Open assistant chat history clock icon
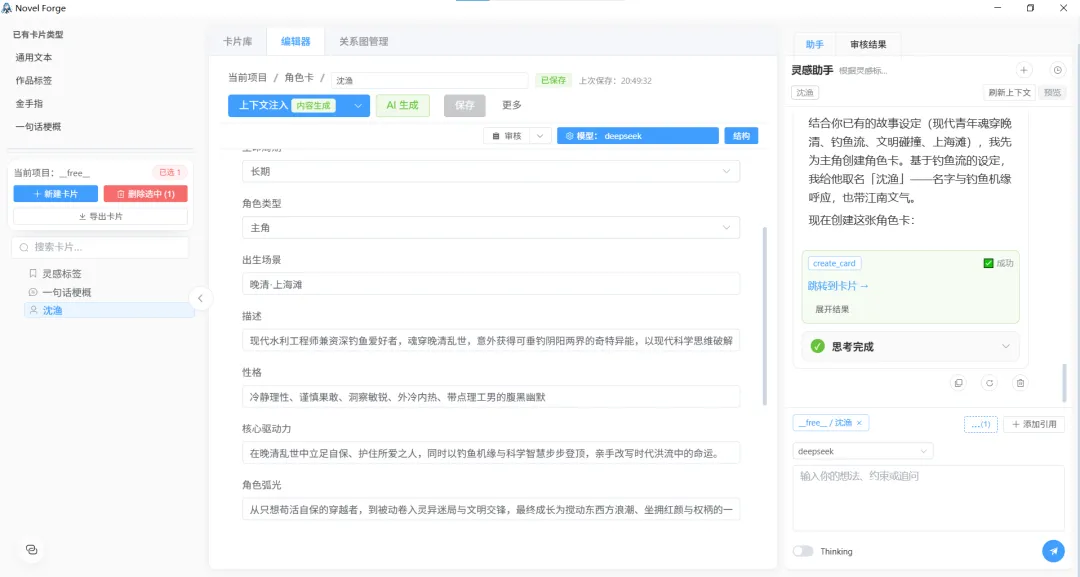1080x577 pixels. click(x=1057, y=70)
